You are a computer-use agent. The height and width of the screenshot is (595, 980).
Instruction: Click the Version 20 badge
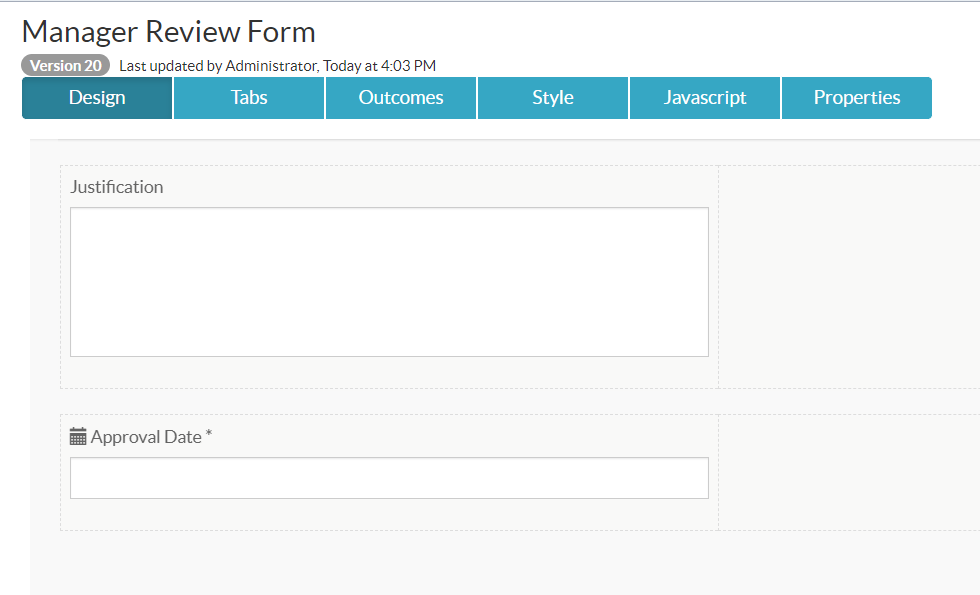(x=65, y=65)
